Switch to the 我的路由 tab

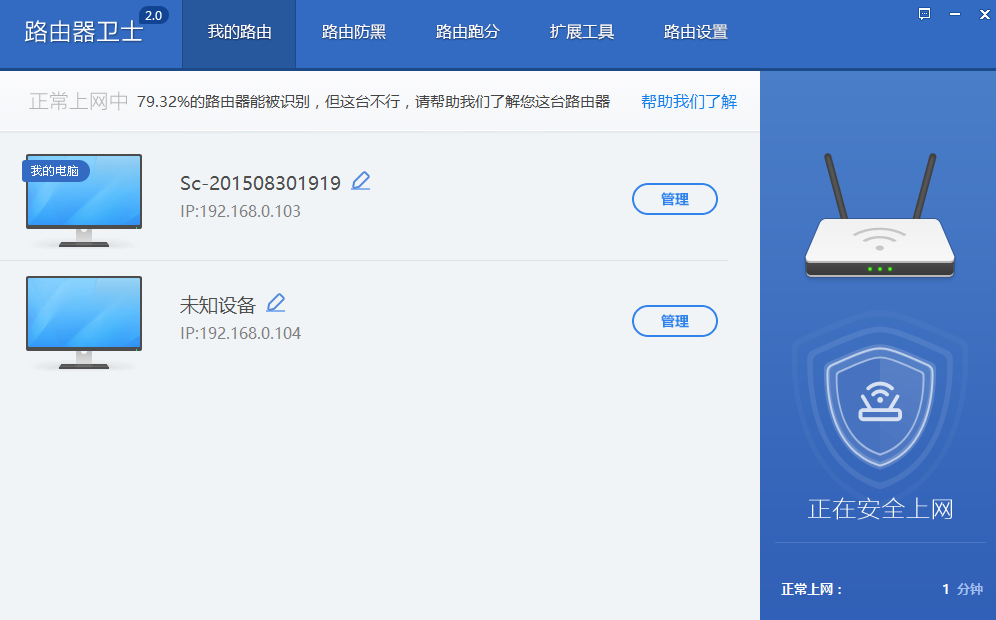tap(239, 33)
